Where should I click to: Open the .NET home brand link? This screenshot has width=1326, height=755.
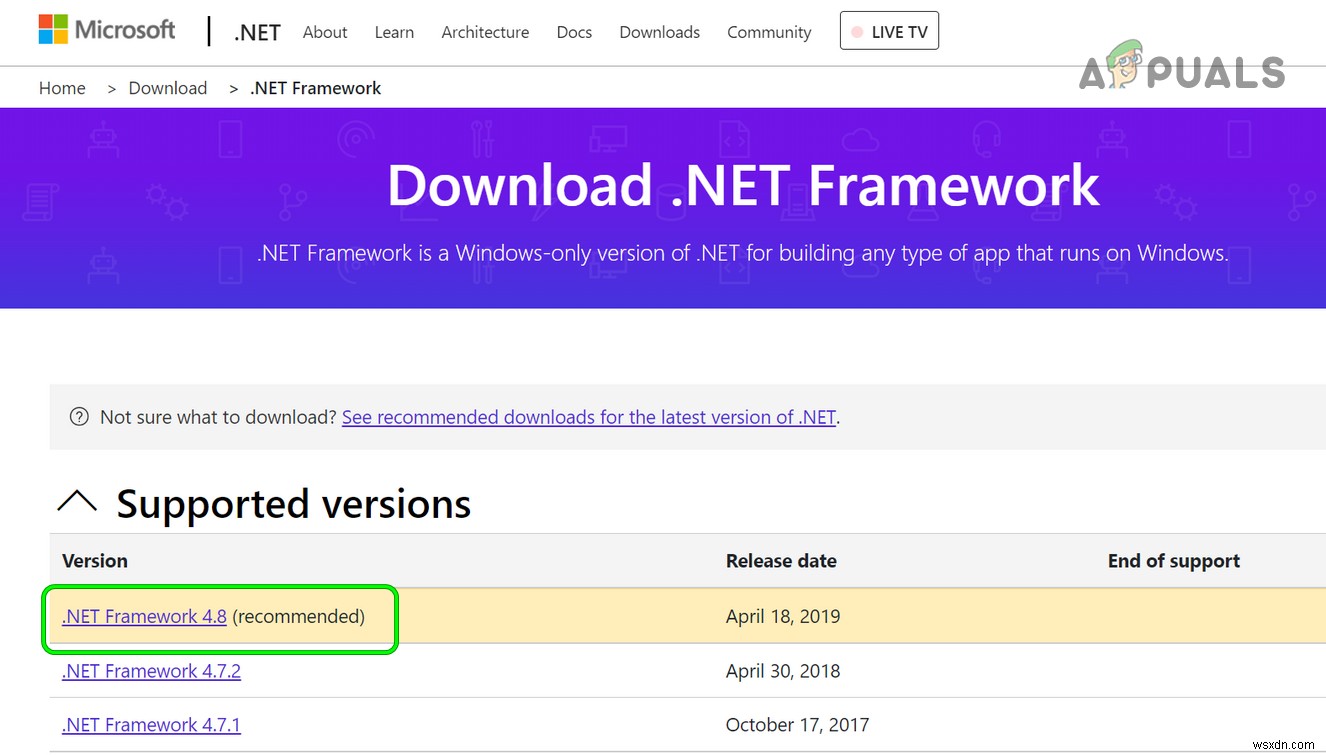(257, 32)
